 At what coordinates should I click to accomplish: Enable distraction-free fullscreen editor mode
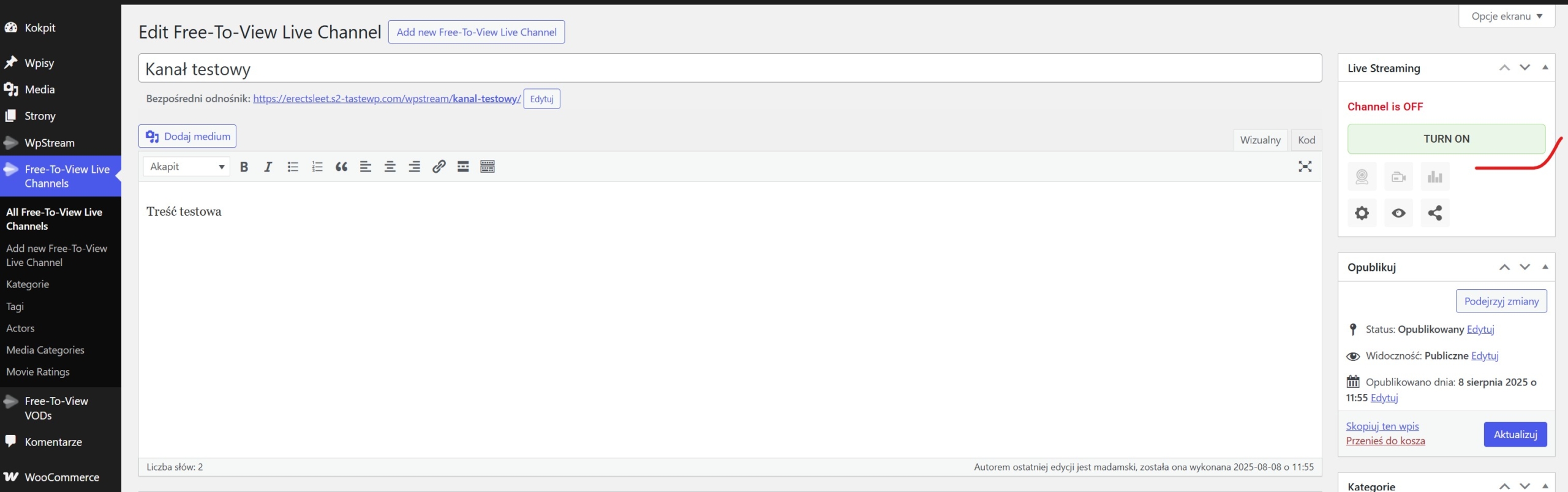[x=1305, y=167]
